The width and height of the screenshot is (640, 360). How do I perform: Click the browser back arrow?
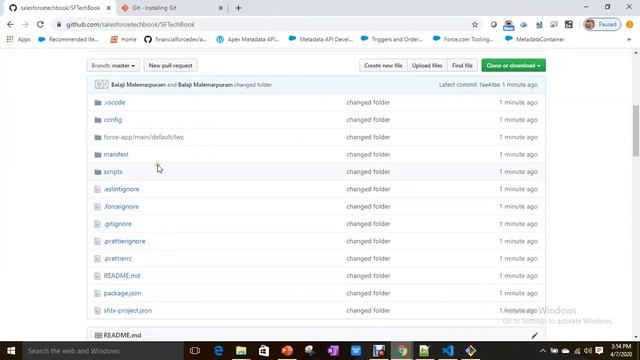10,24
